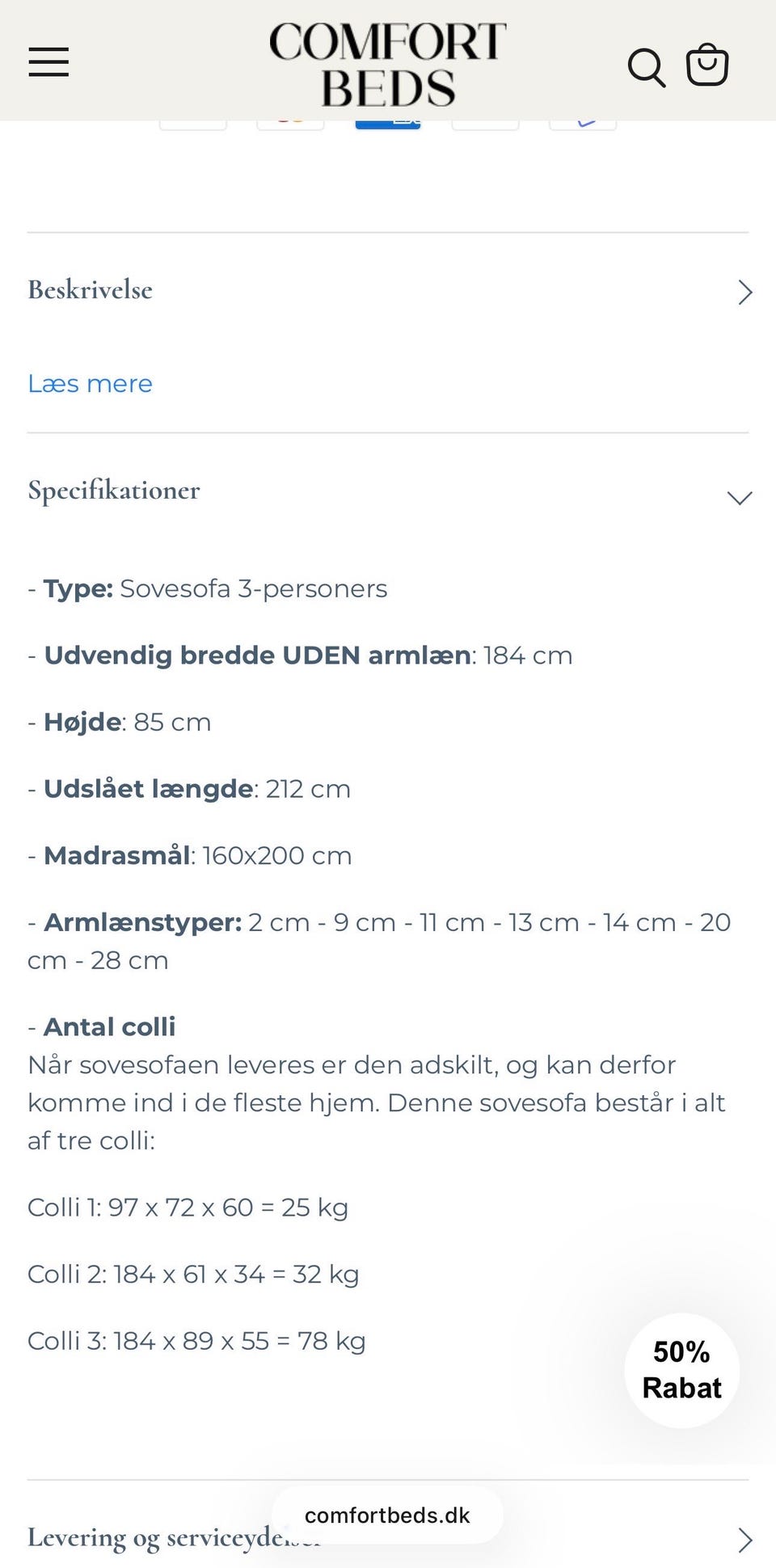Tap the comfortbeds.dk address pill
This screenshot has width=776, height=1568.
coord(387,1515)
